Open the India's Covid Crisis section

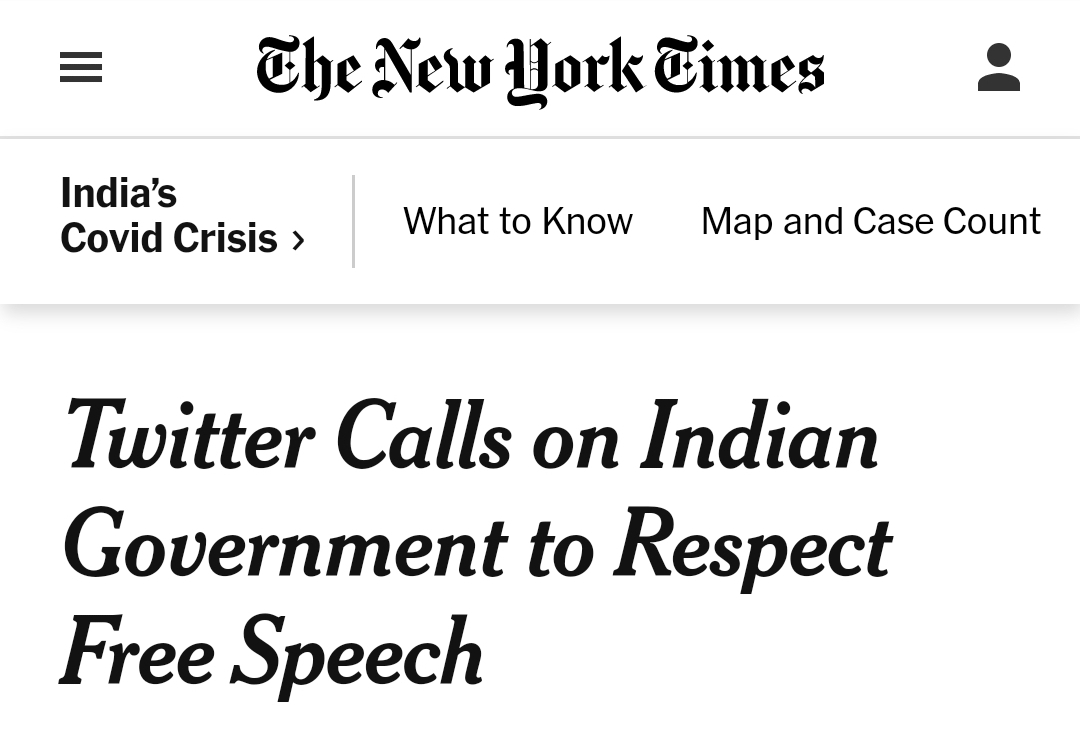pos(170,216)
